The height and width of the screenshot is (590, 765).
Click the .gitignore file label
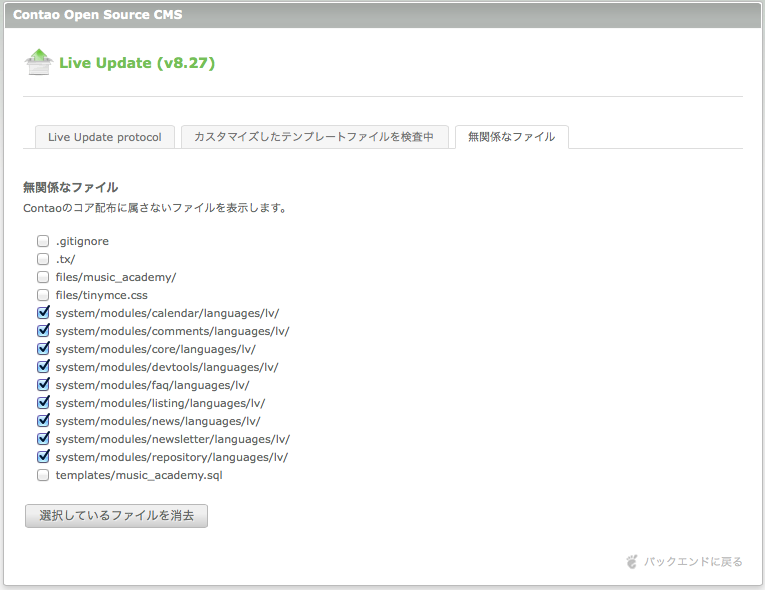click(x=82, y=242)
